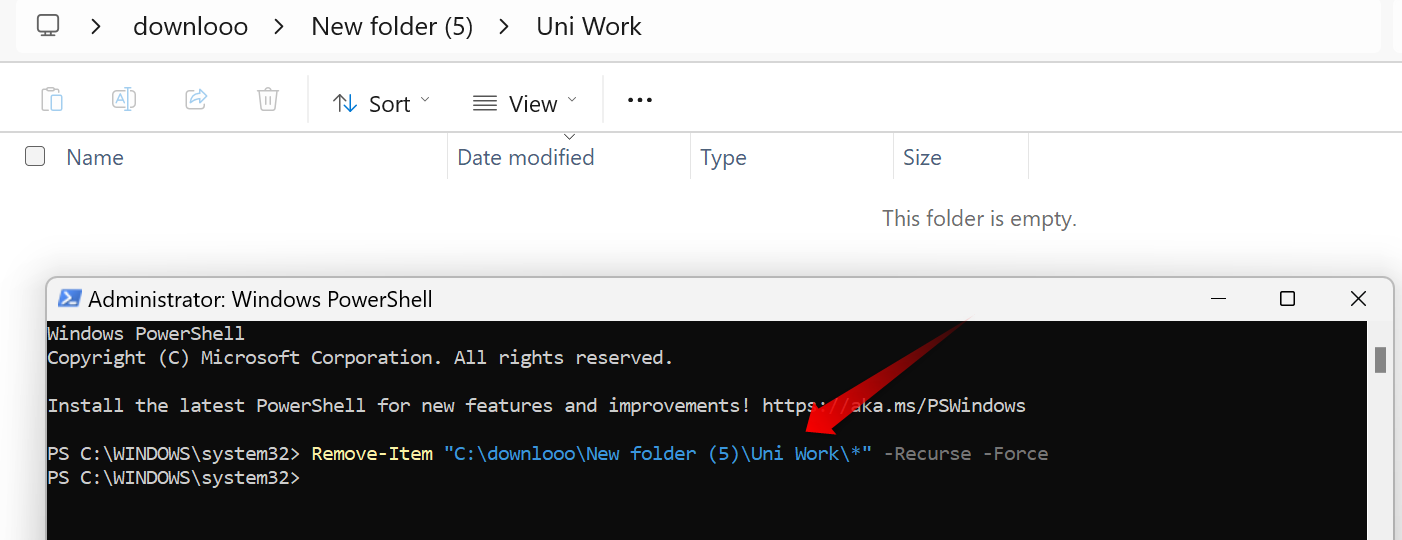Click the Share icon in toolbar
This screenshot has height=540, width=1402.
pyautogui.click(x=196, y=99)
